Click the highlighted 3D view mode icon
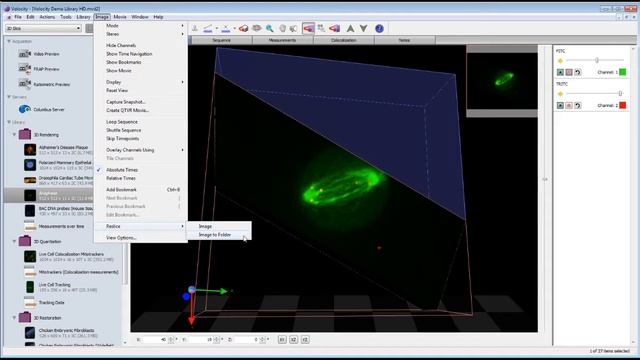 pyautogui.click(x=309, y=28)
